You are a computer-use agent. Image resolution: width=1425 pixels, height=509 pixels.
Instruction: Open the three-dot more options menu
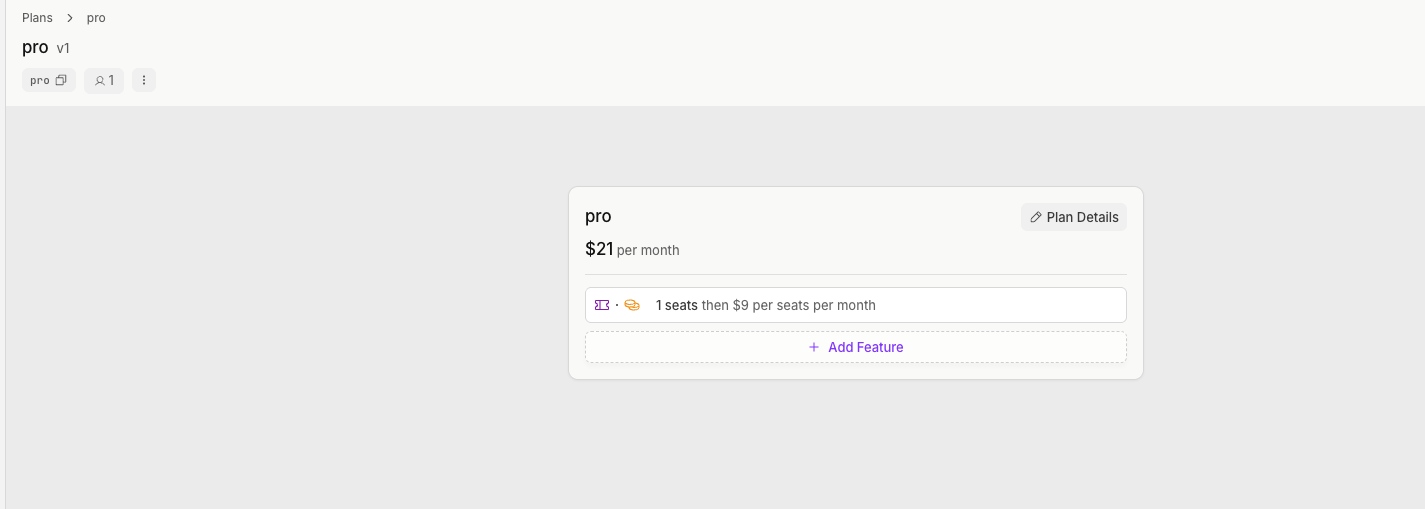[x=144, y=80]
